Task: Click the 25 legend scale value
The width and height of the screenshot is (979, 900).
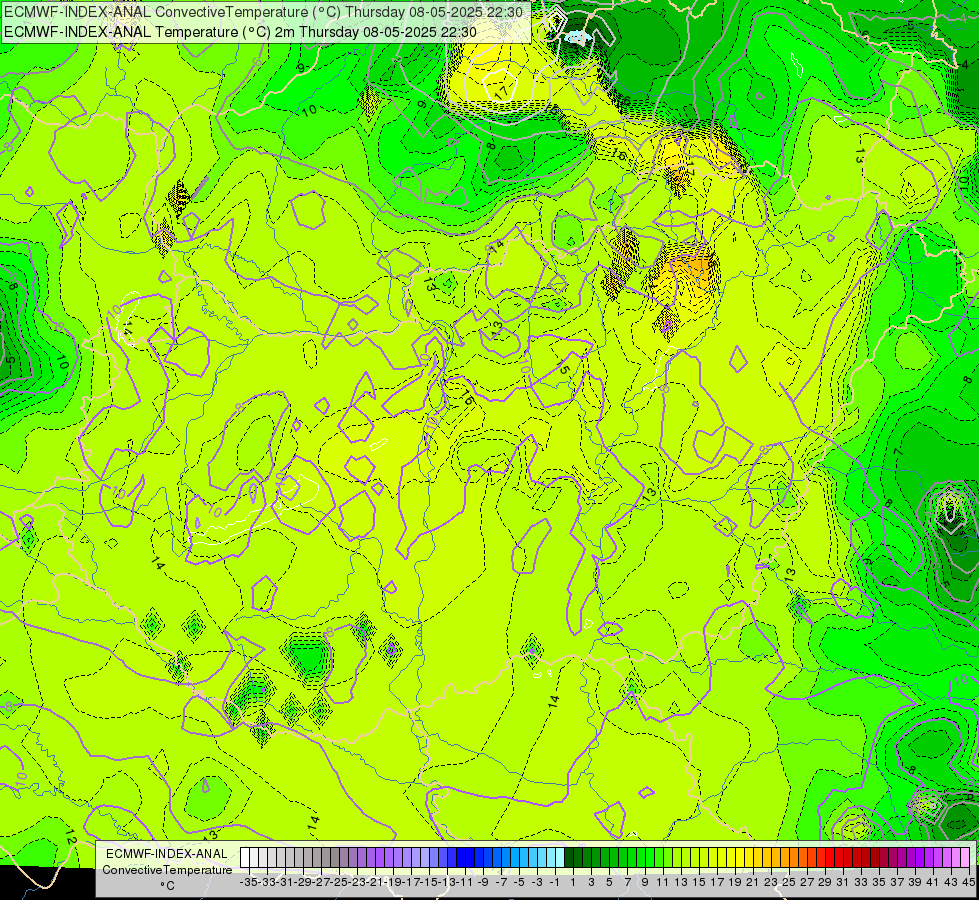Action: point(789,883)
